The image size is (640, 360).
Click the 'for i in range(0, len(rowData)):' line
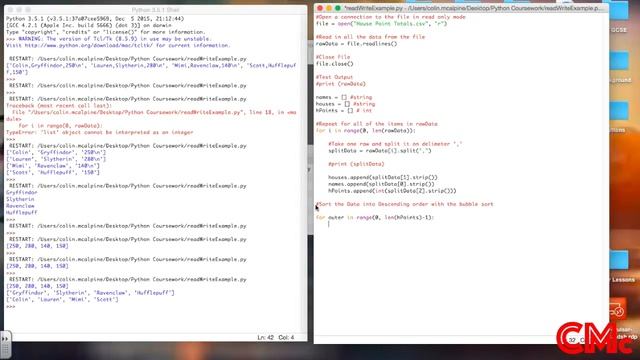365,131
